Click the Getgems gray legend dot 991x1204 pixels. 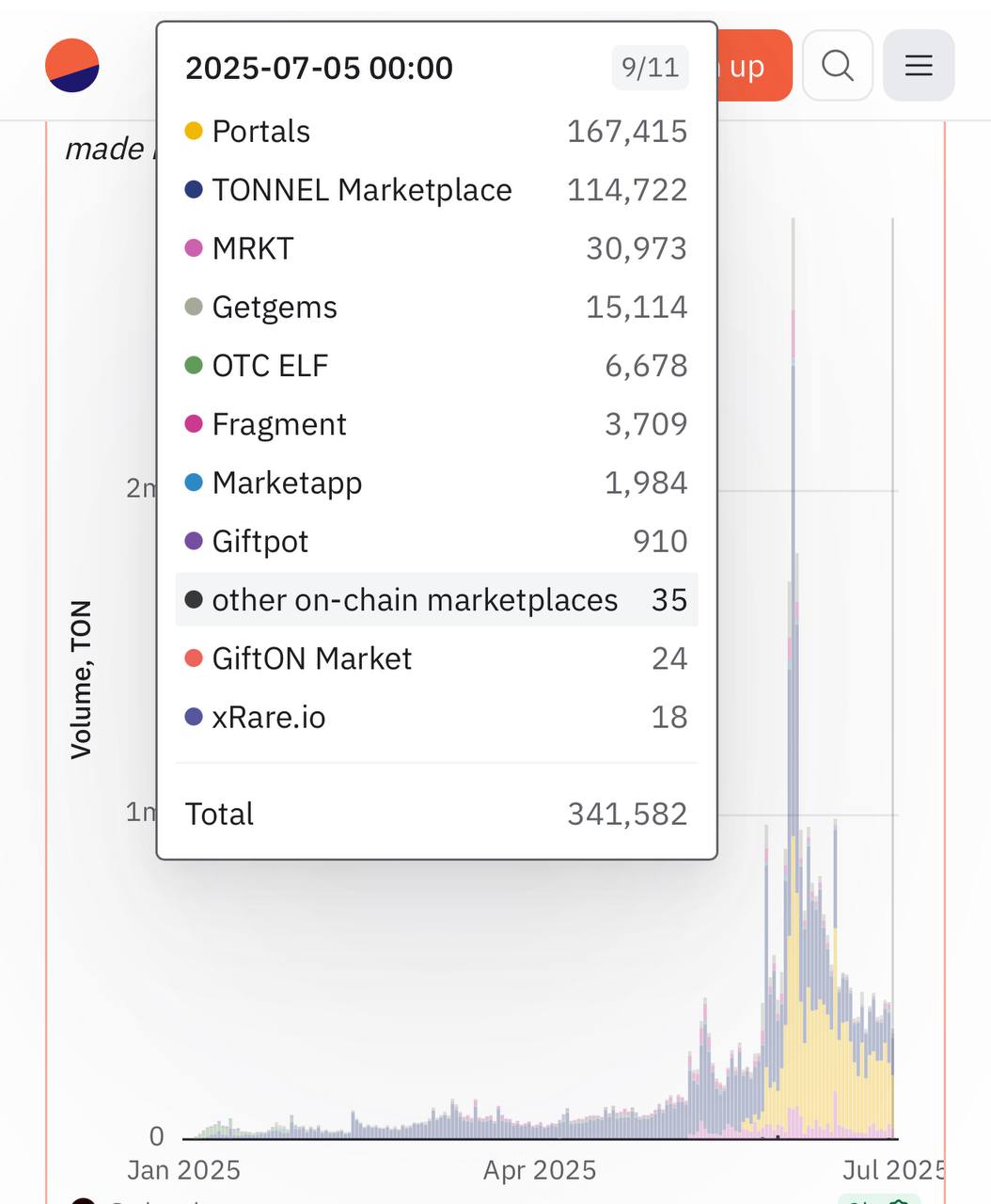pos(194,307)
